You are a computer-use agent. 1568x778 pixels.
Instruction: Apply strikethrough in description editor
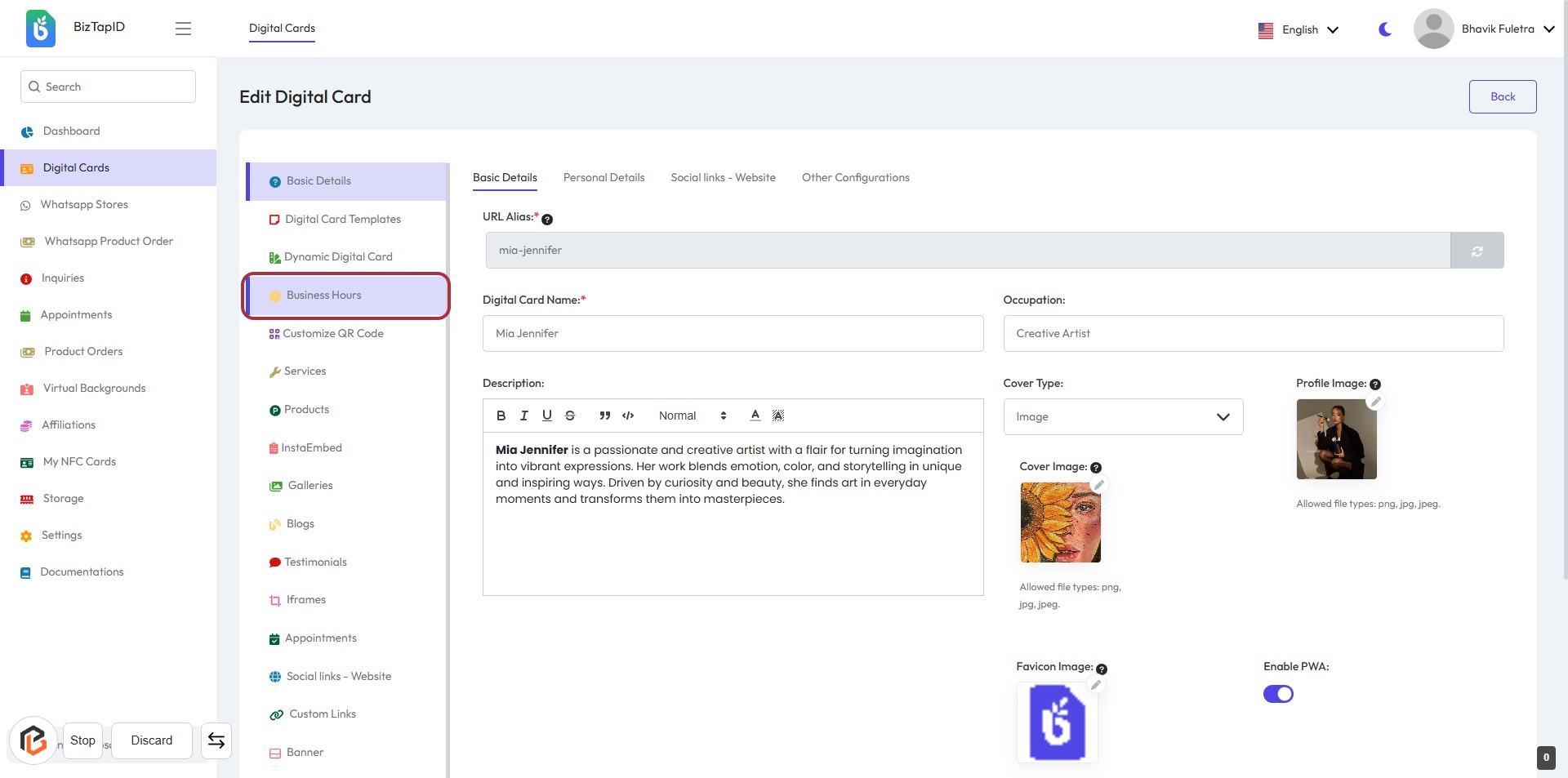click(570, 416)
